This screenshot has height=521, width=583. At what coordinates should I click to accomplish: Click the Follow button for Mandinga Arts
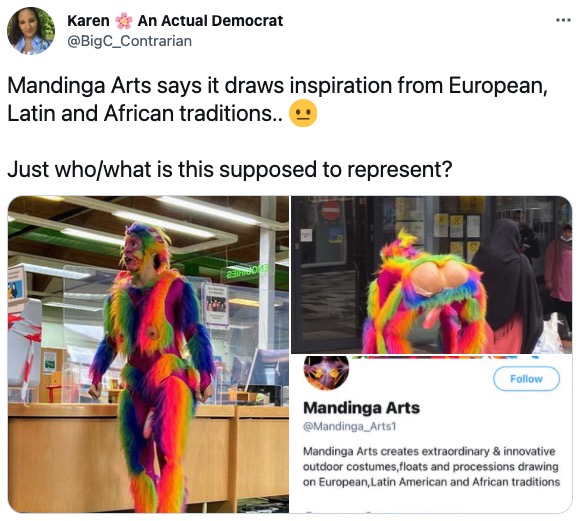click(x=526, y=379)
